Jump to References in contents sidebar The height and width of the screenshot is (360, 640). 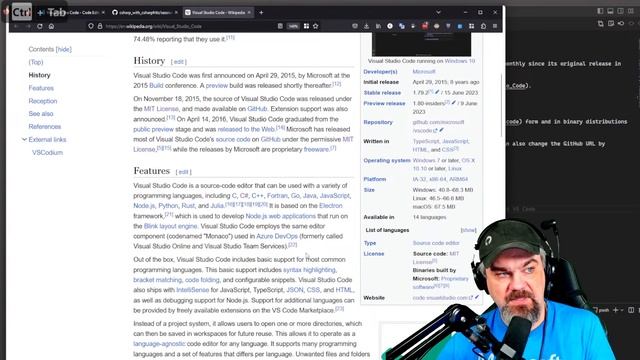(x=44, y=127)
